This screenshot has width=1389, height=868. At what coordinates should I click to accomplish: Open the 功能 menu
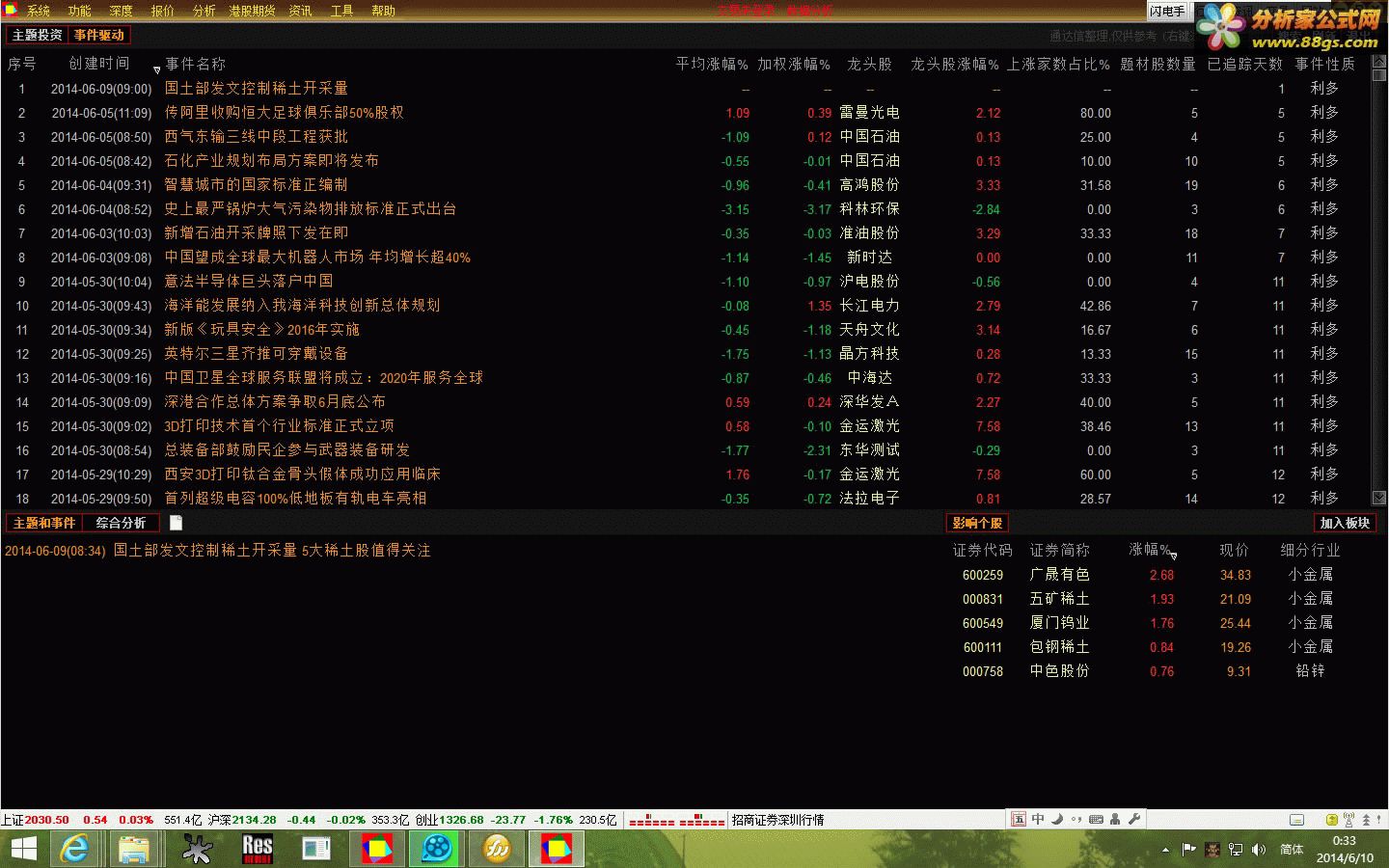(79, 11)
